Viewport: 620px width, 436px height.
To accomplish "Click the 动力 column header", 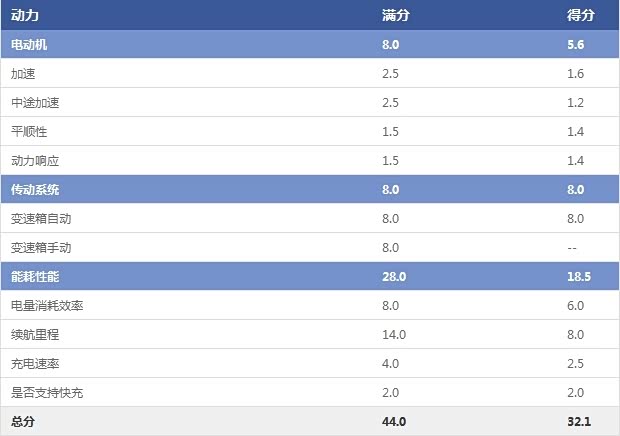I will click(x=25, y=16).
